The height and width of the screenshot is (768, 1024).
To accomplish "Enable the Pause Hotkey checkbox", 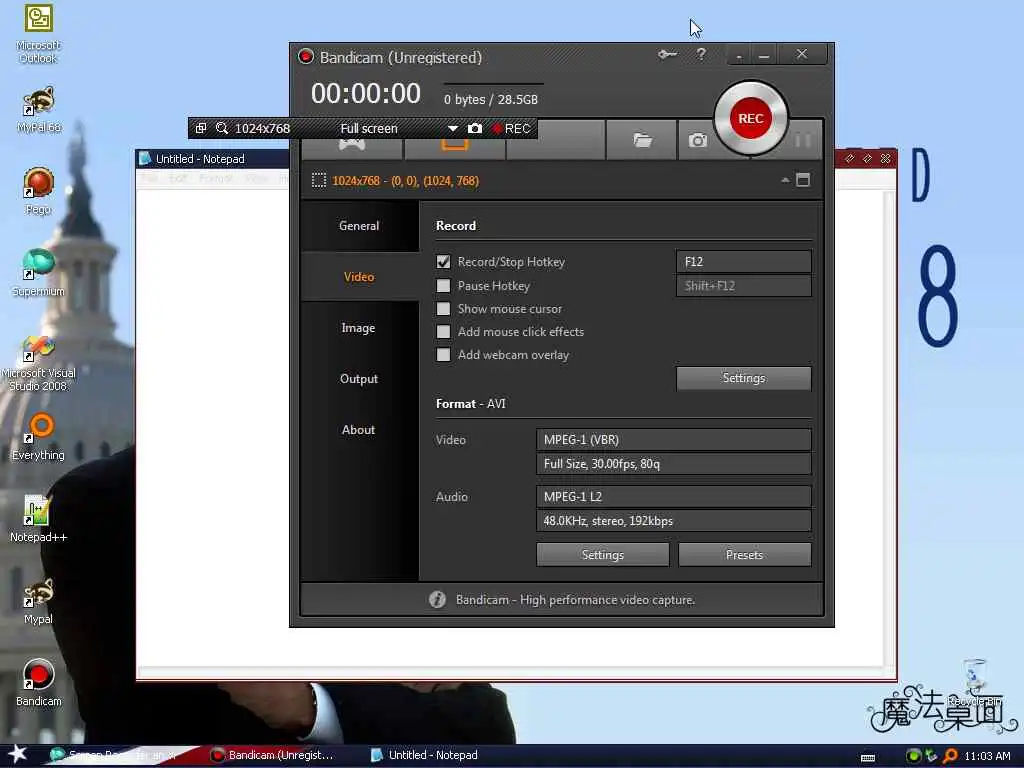I will pyautogui.click(x=443, y=285).
